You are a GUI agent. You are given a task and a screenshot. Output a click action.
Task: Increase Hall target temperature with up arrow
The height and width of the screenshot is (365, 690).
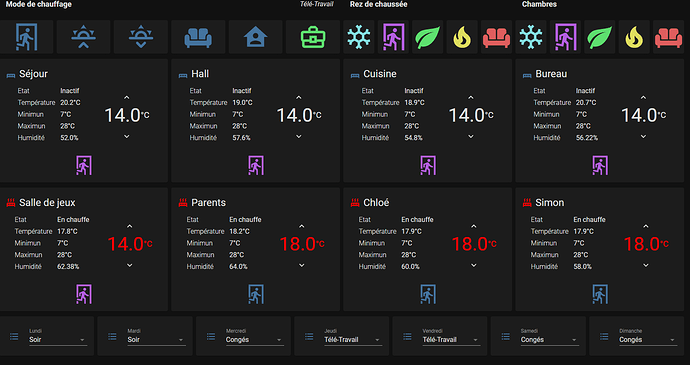point(299,97)
